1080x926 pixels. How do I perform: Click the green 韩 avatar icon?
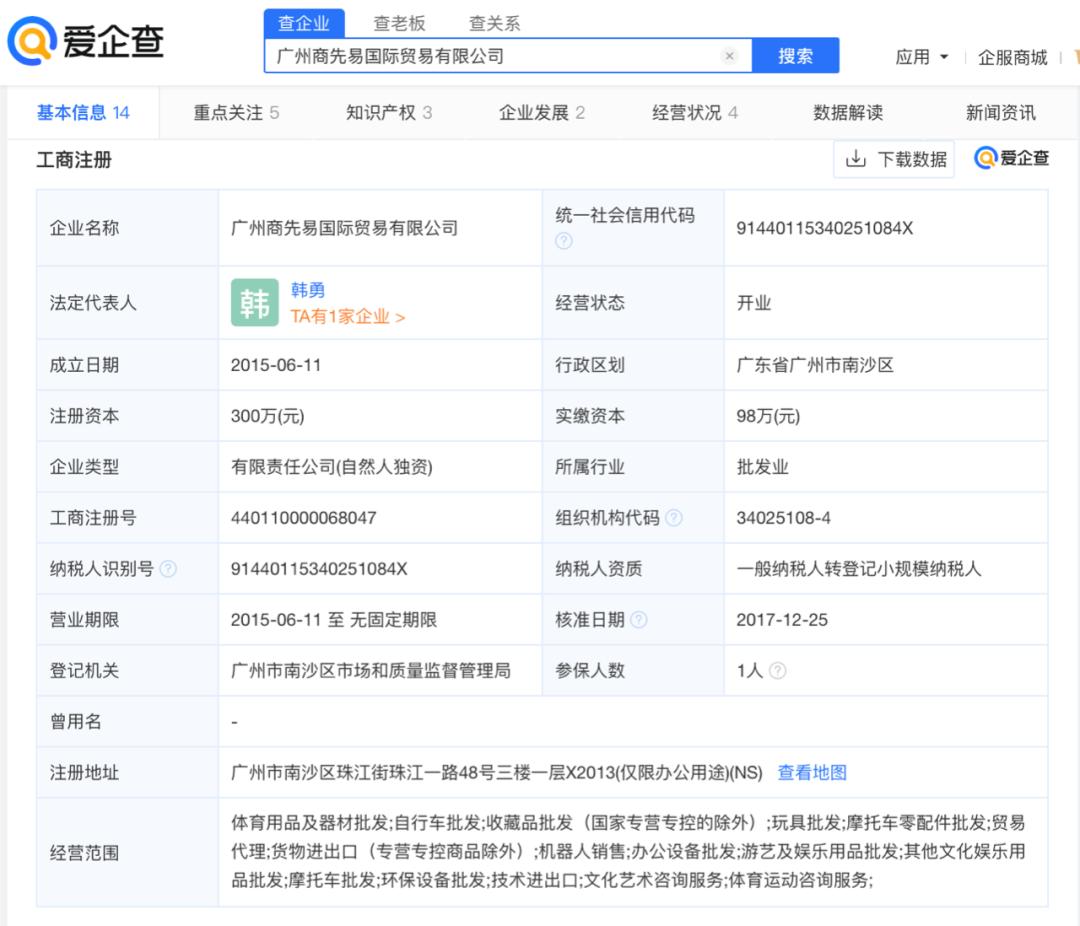click(x=255, y=301)
